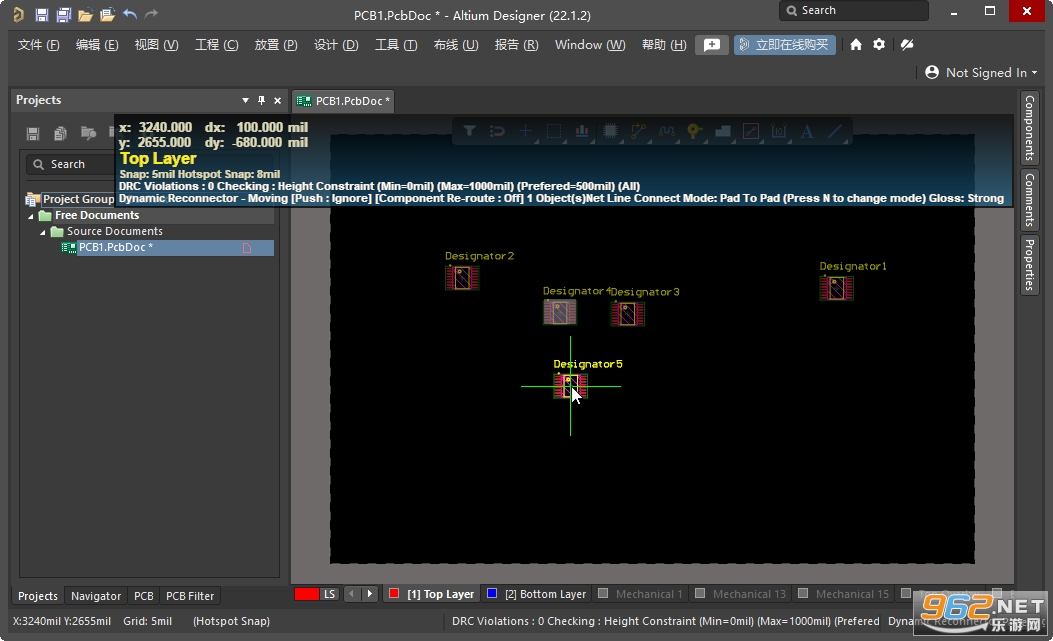Click the Open Project folder icon
1053x641 pixels.
(107, 14)
